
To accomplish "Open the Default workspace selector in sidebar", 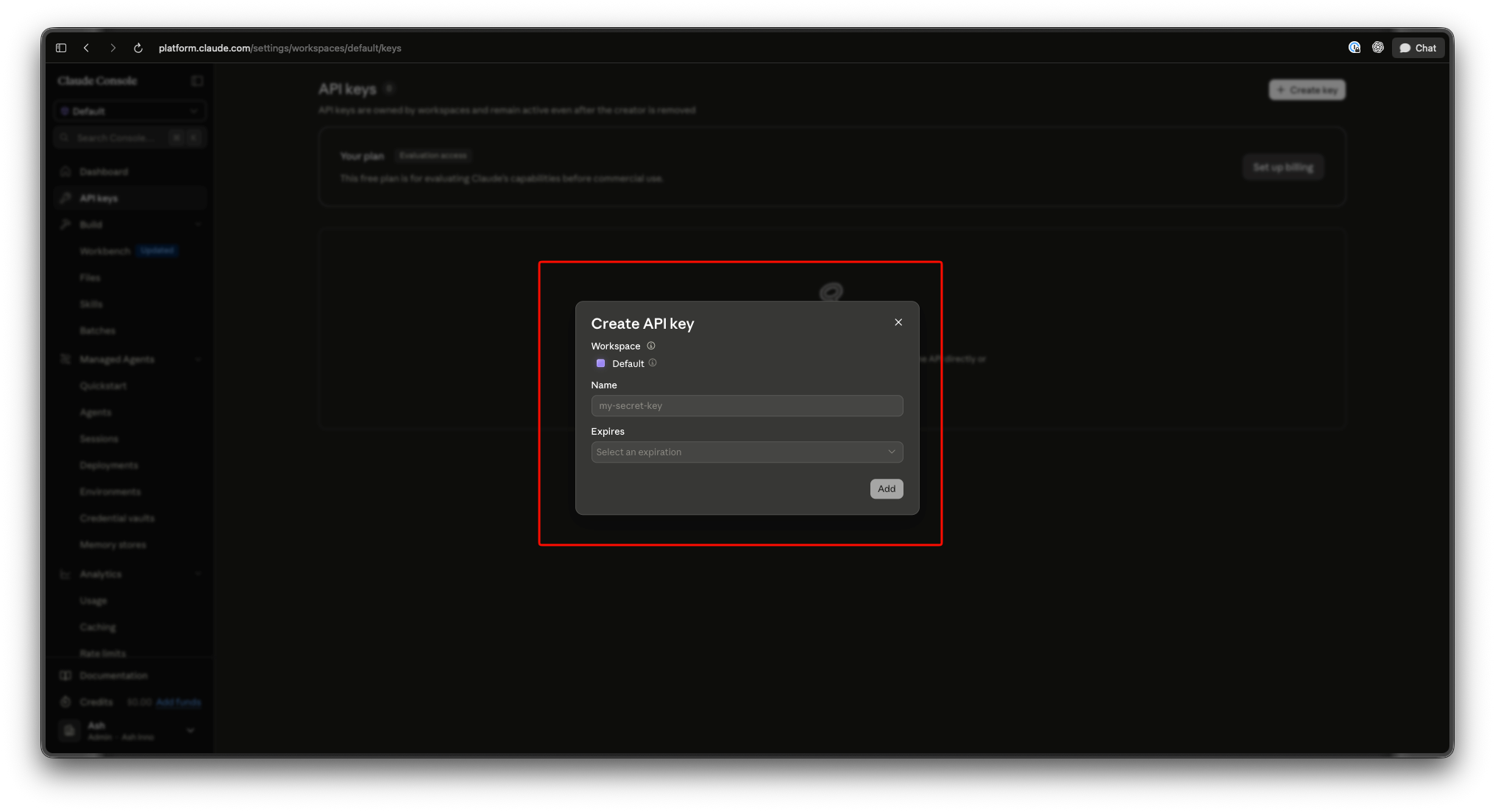I will coord(129,111).
